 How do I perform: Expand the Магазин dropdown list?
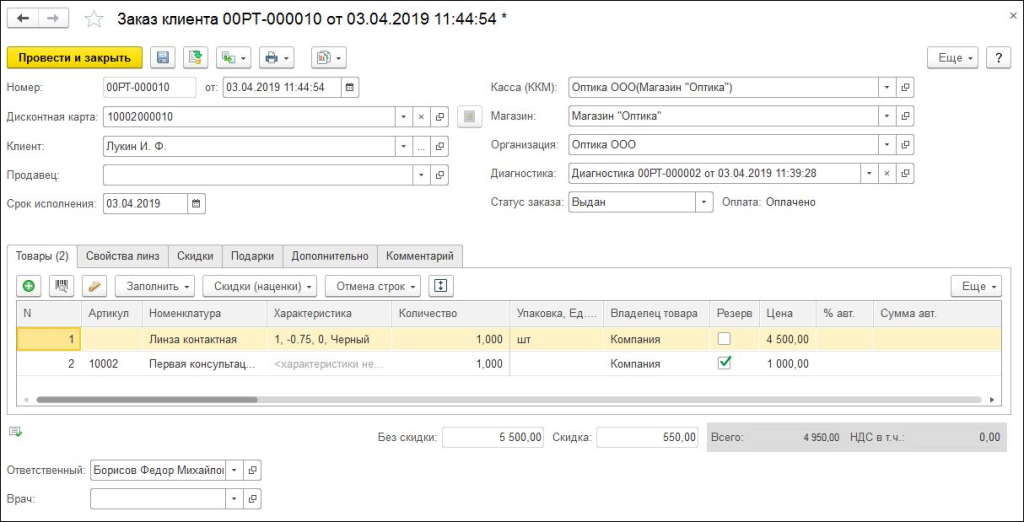[886, 117]
